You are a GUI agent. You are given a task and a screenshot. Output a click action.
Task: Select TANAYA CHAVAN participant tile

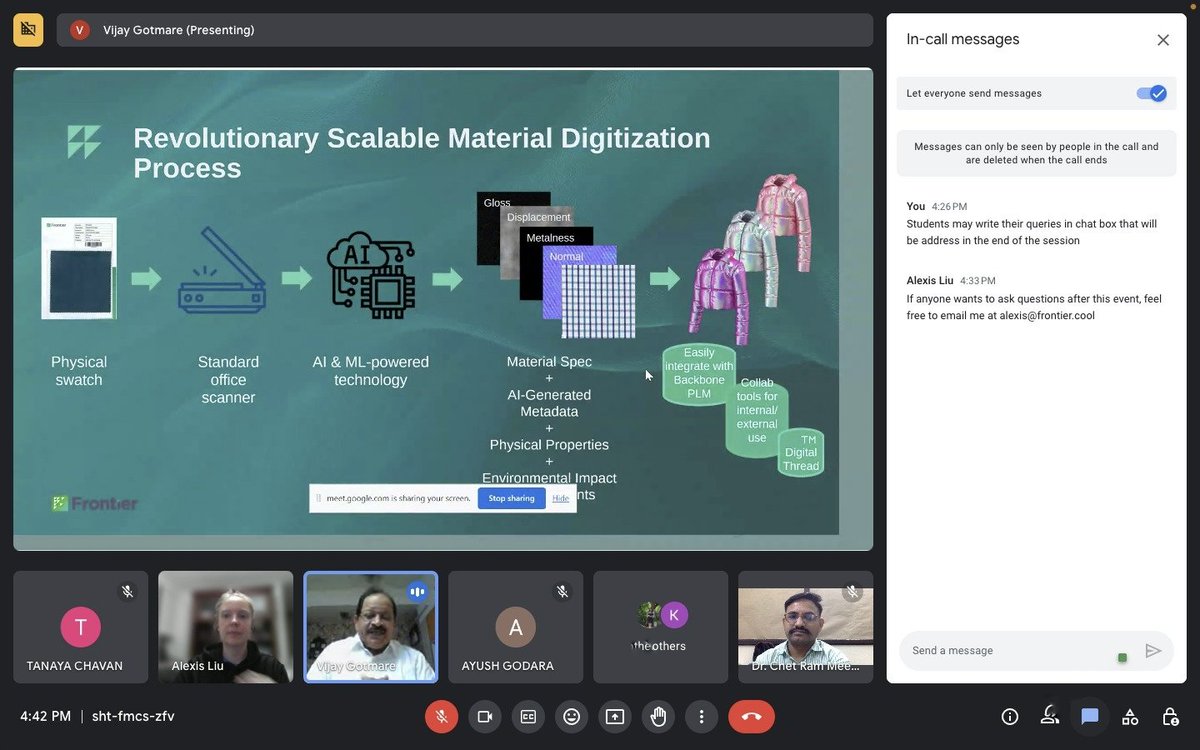[x=81, y=627]
